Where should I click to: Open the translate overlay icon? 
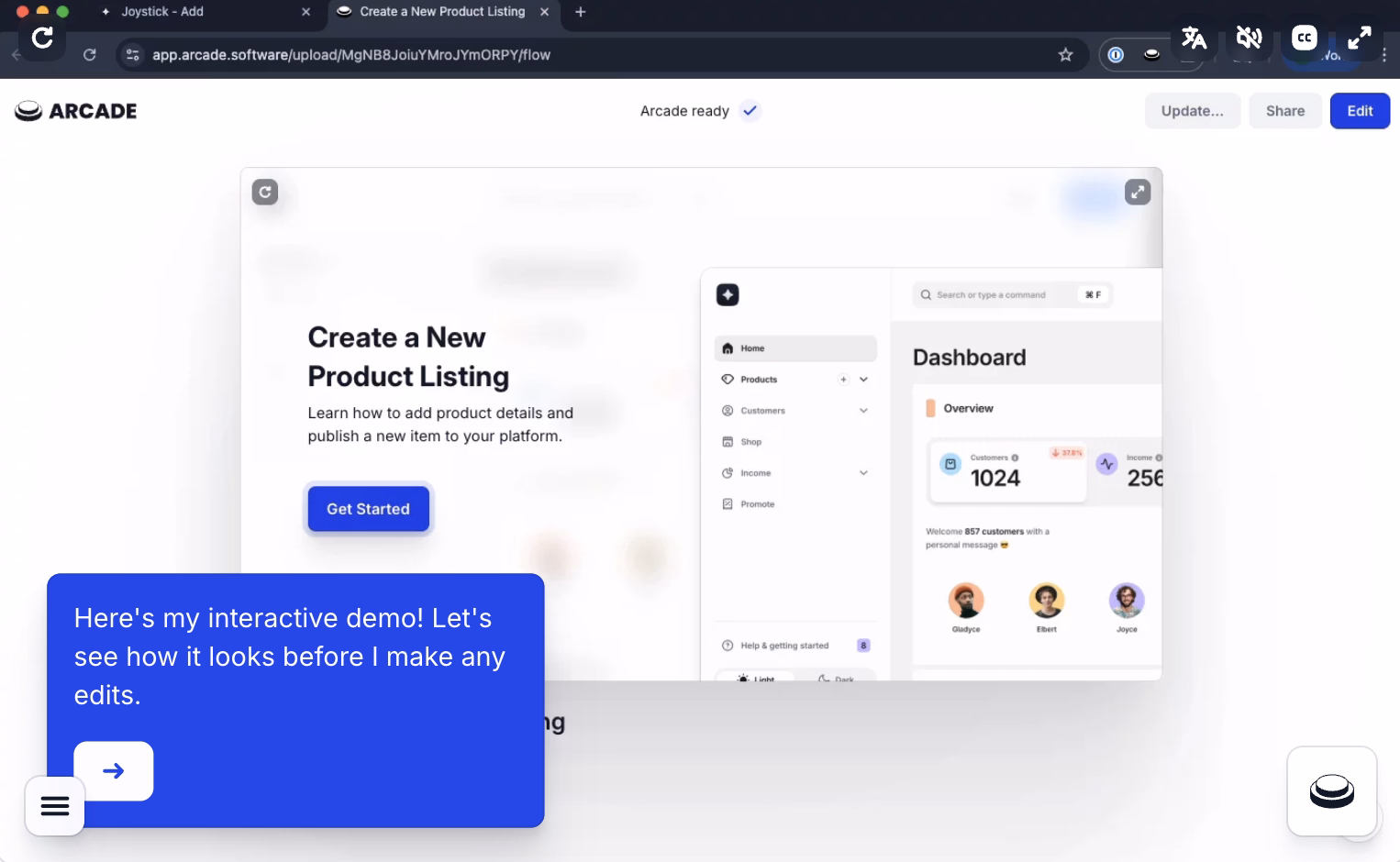(1194, 38)
